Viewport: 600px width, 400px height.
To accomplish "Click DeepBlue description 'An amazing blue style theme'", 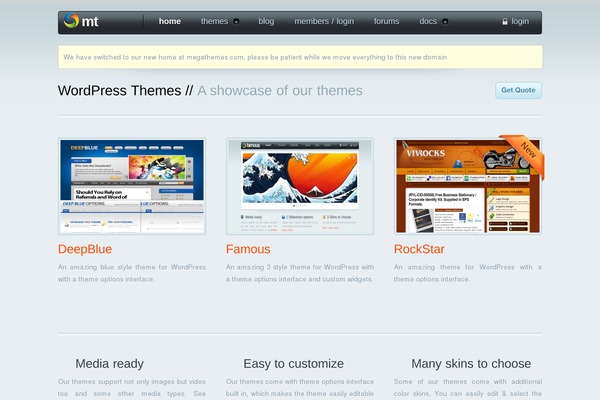I will pos(132,273).
